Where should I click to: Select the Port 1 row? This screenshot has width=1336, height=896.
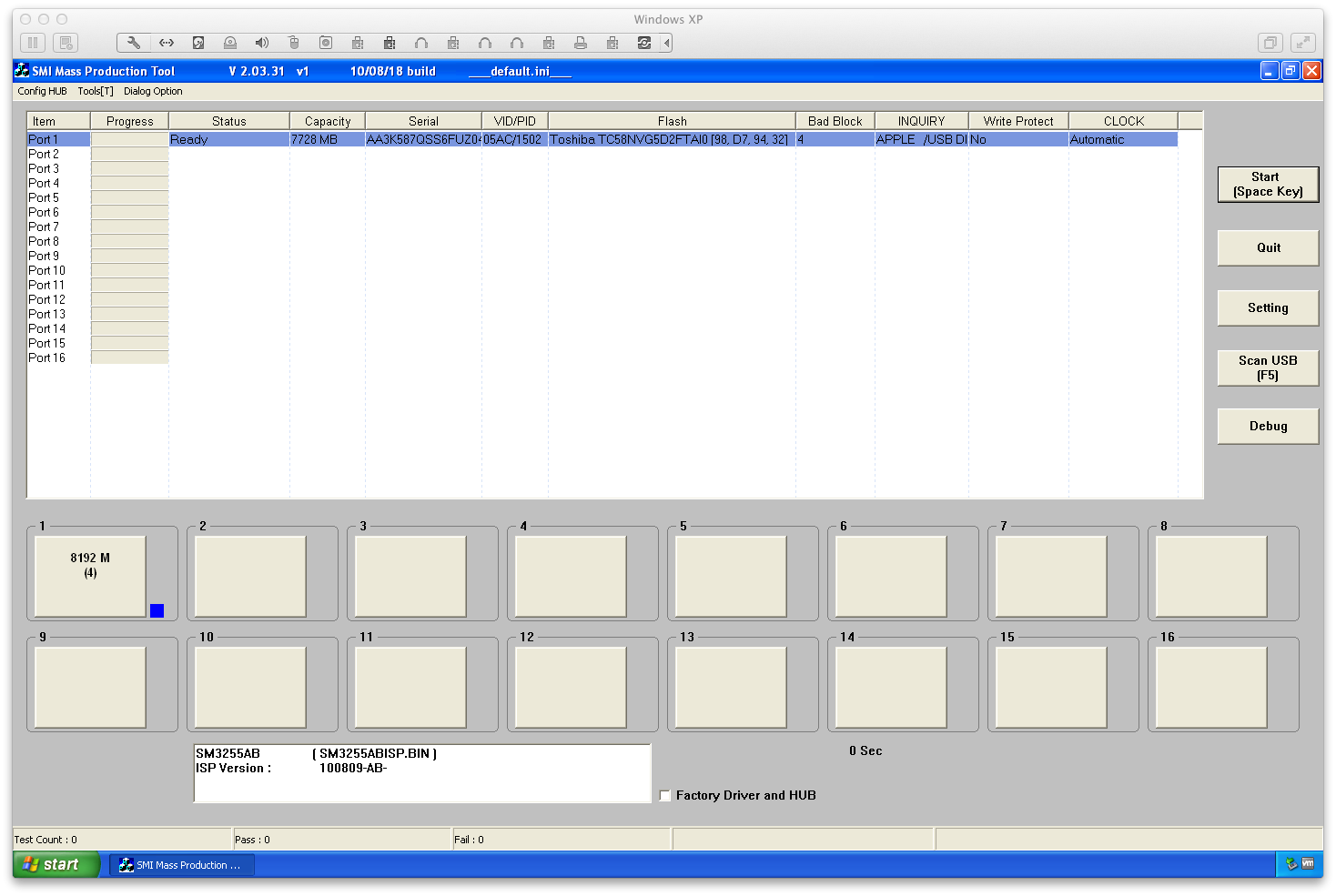602,139
